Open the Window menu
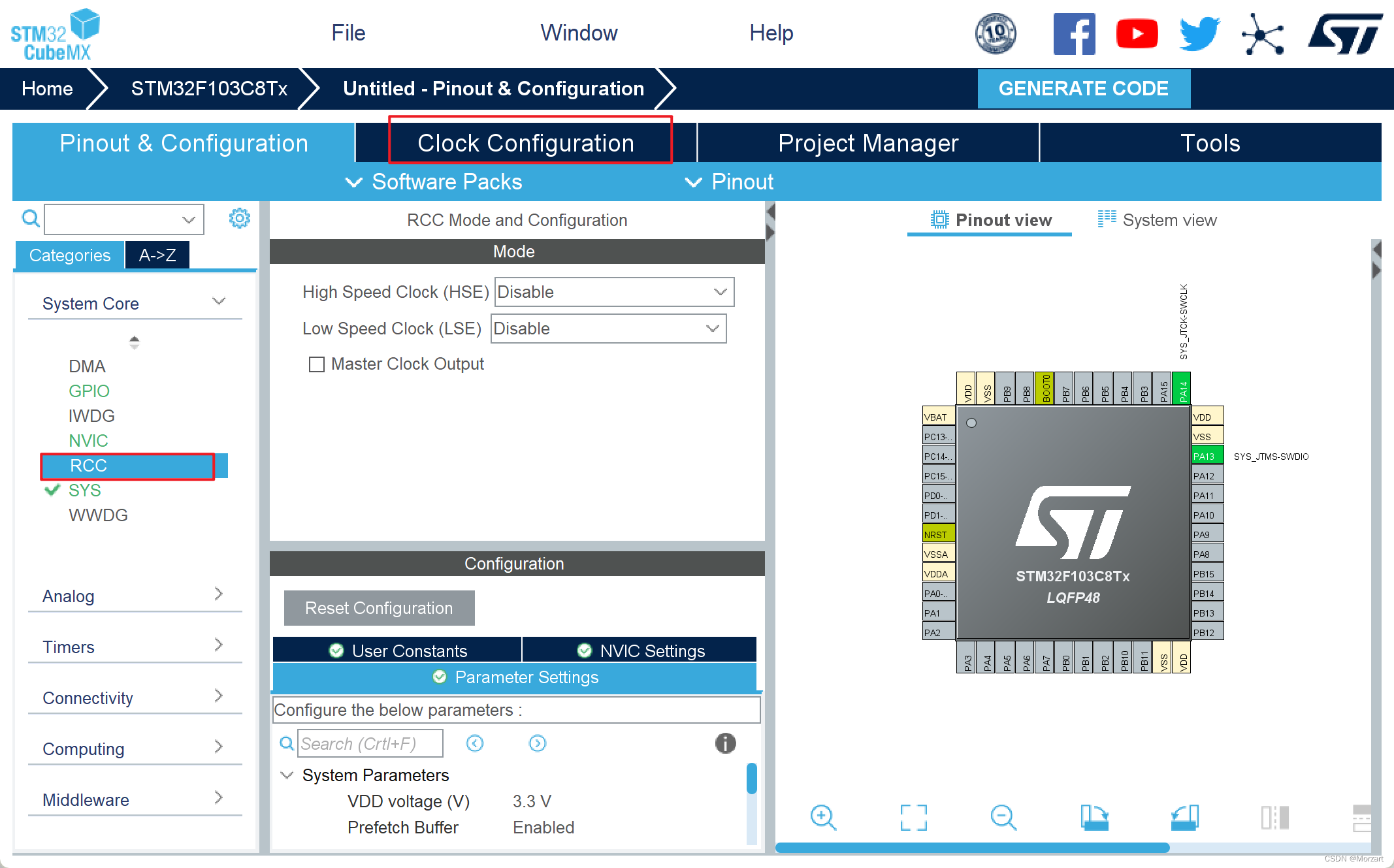 click(x=579, y=33)
